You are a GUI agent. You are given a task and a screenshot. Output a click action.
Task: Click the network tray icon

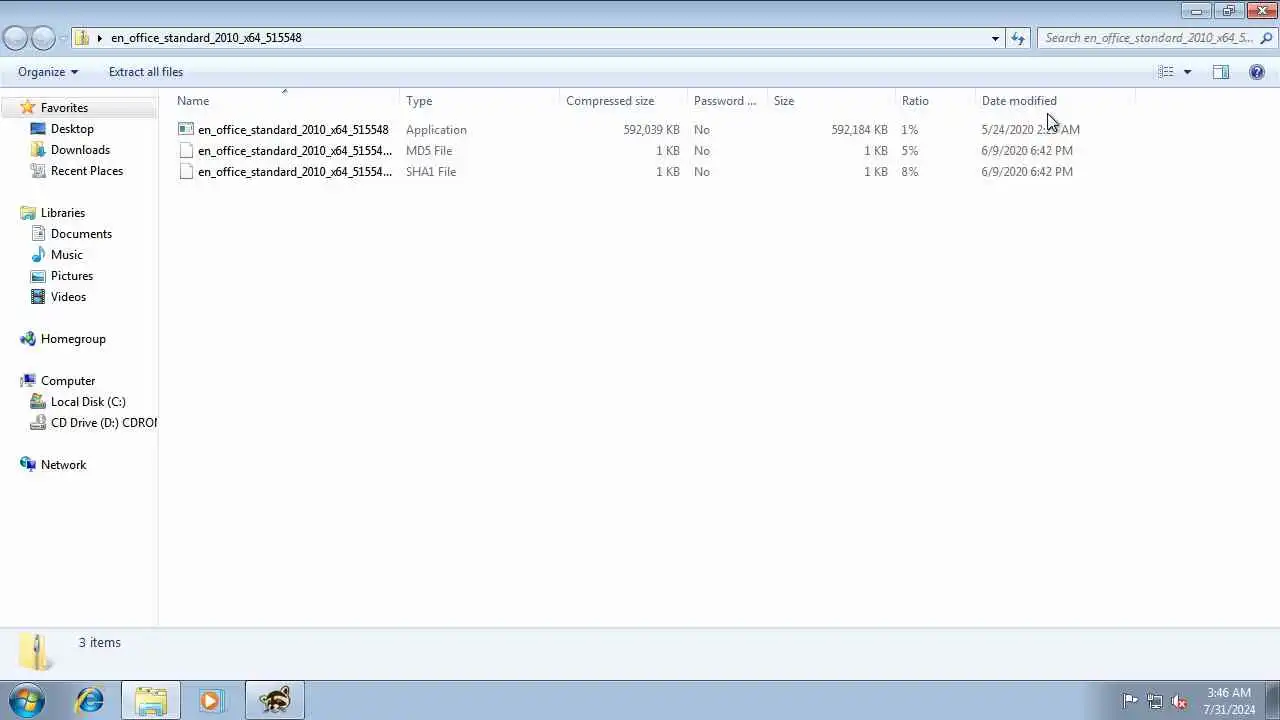tap(1155, 701)
